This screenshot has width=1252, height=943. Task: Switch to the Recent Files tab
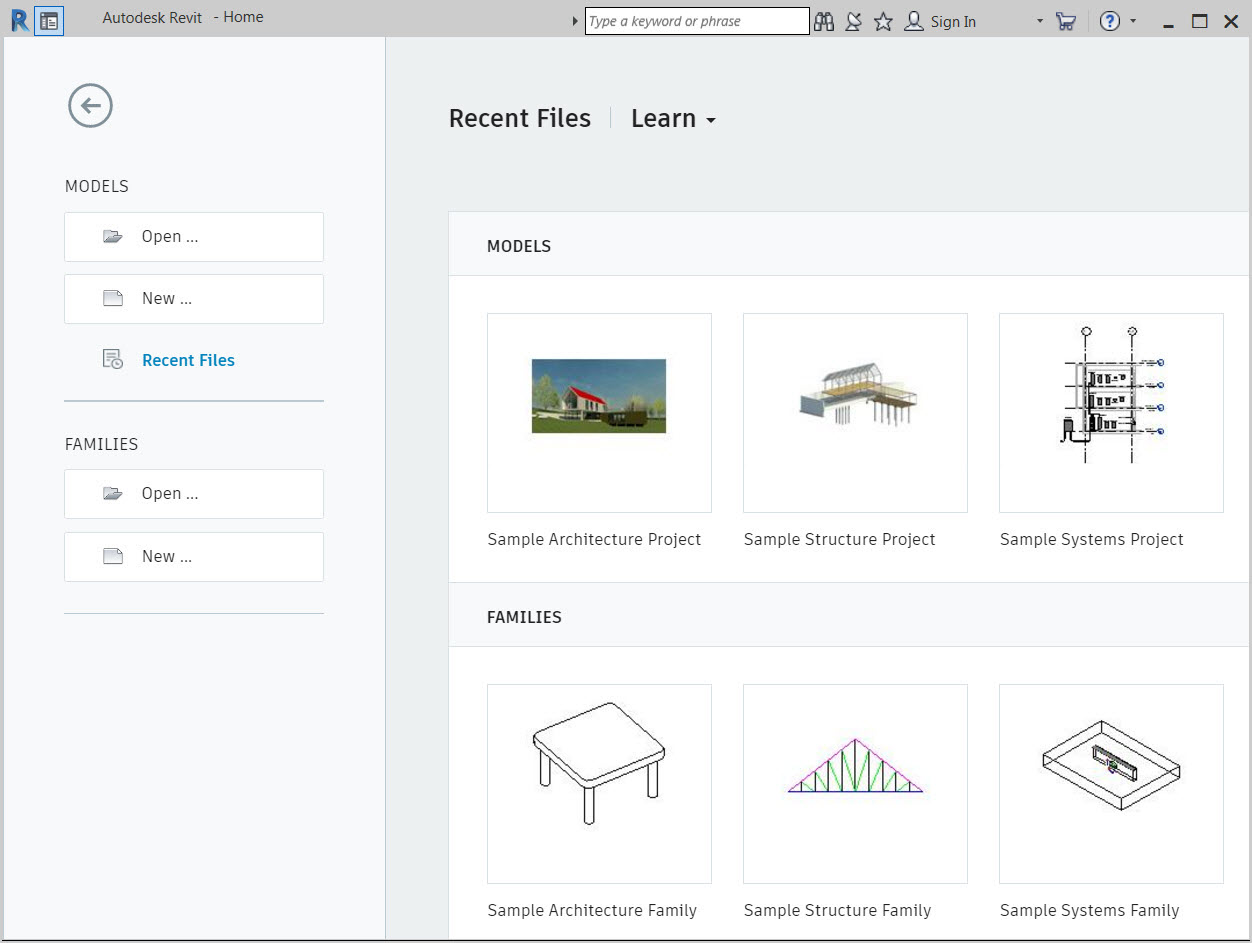pos(519,118)
